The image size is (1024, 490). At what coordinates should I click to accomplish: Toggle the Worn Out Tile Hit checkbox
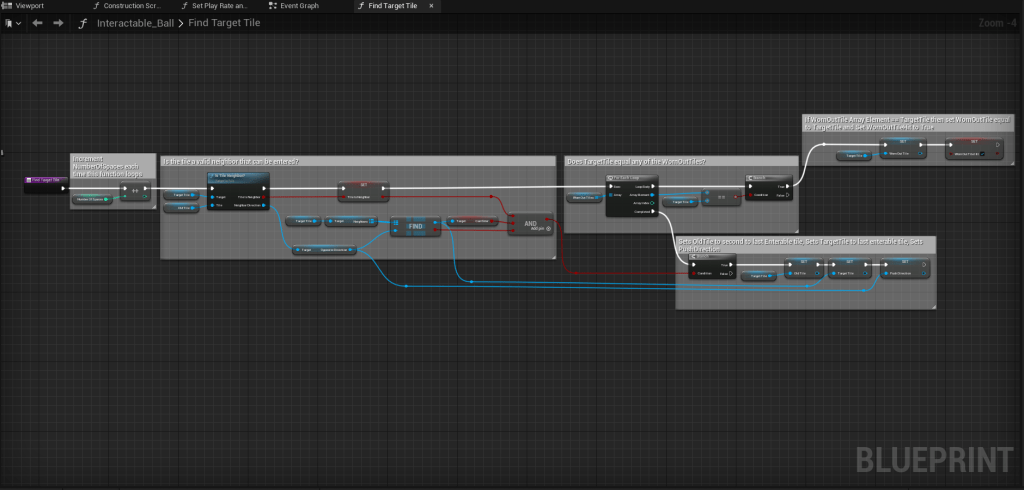tap(983, 154)
